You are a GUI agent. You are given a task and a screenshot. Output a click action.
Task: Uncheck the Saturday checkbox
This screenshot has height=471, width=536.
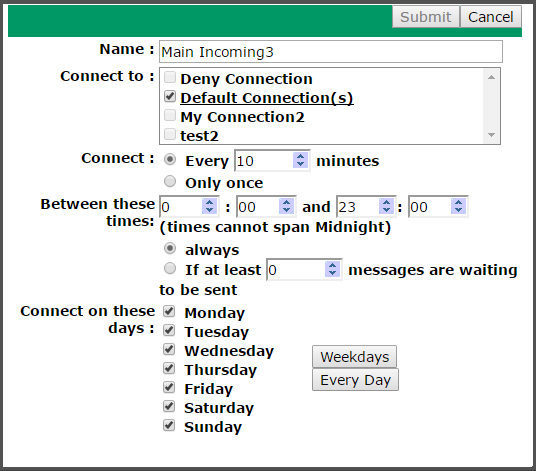coord(169,406)
